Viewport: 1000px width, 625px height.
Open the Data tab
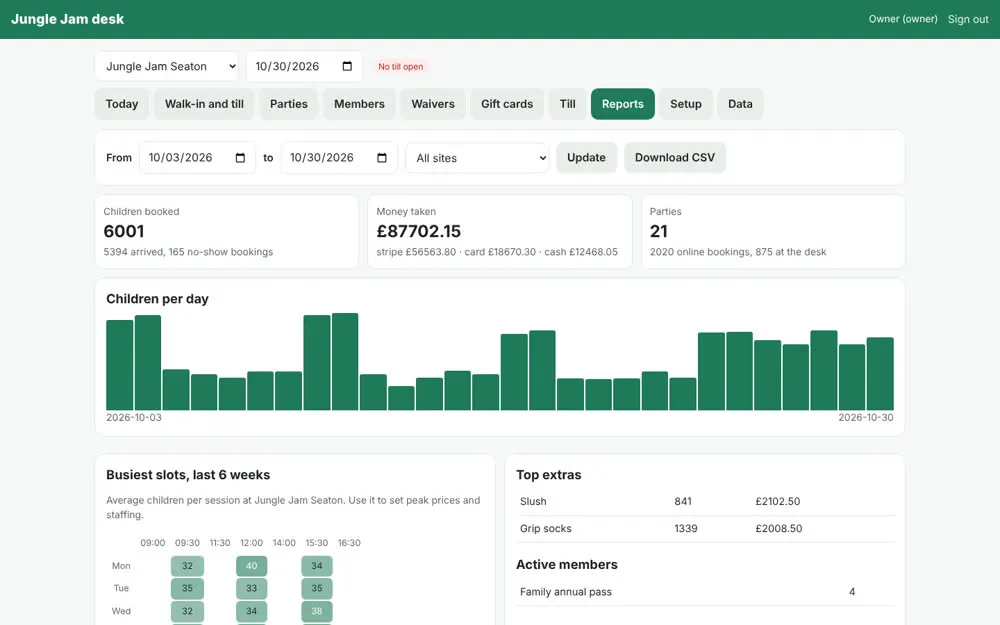[740, 104]
